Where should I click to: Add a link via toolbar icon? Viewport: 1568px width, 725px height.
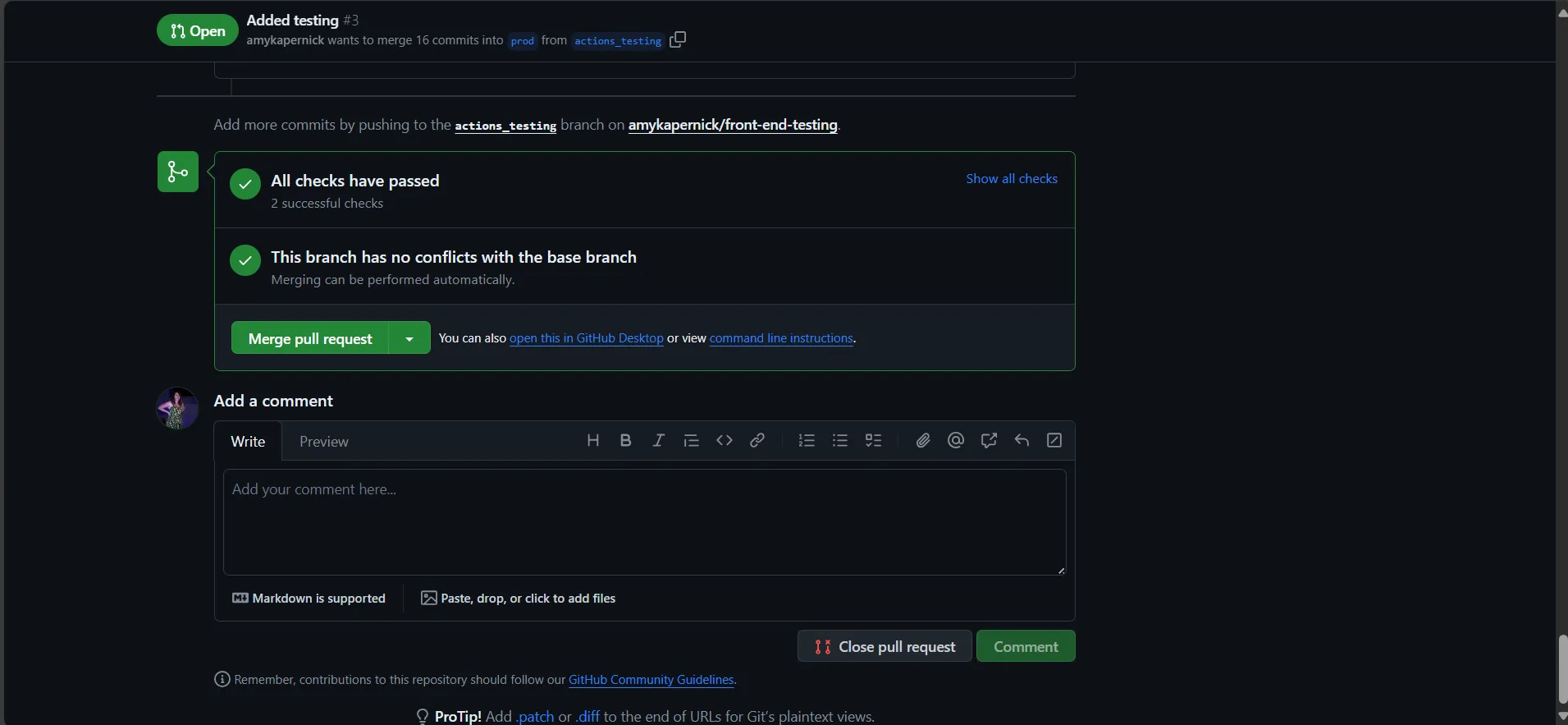coord(757,441)
